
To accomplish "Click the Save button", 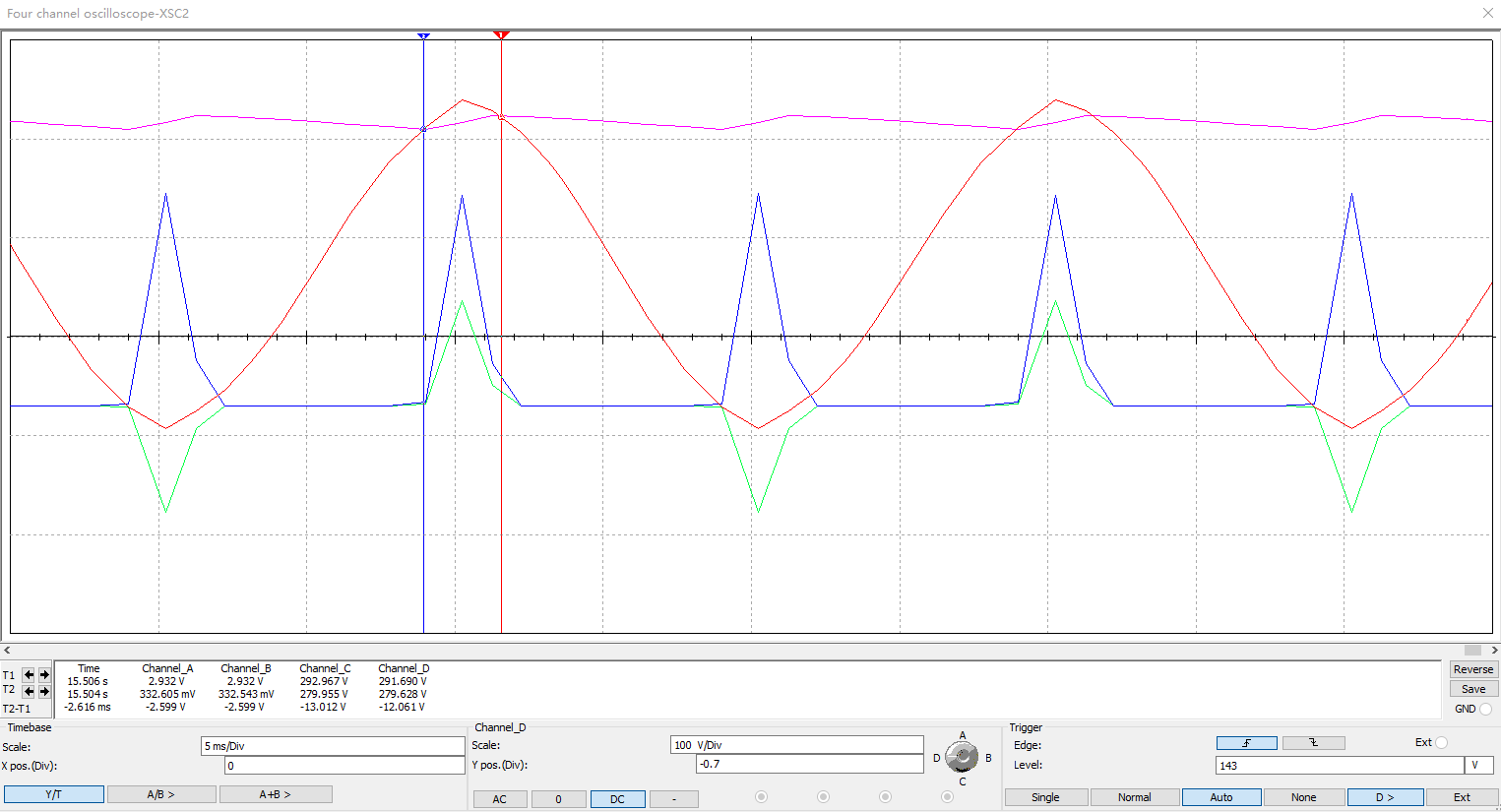I will [1473, 689].
